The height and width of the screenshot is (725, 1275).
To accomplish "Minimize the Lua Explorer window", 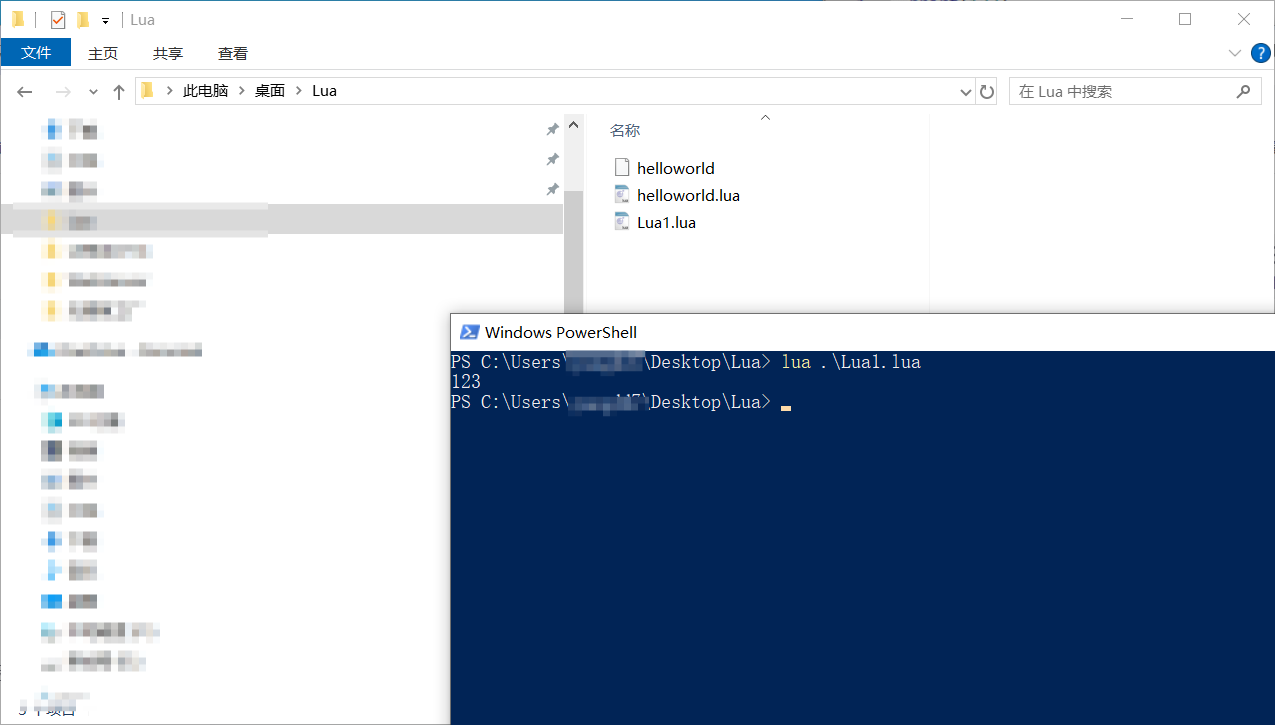I will pyautogui.click(x=1126, y=19).
